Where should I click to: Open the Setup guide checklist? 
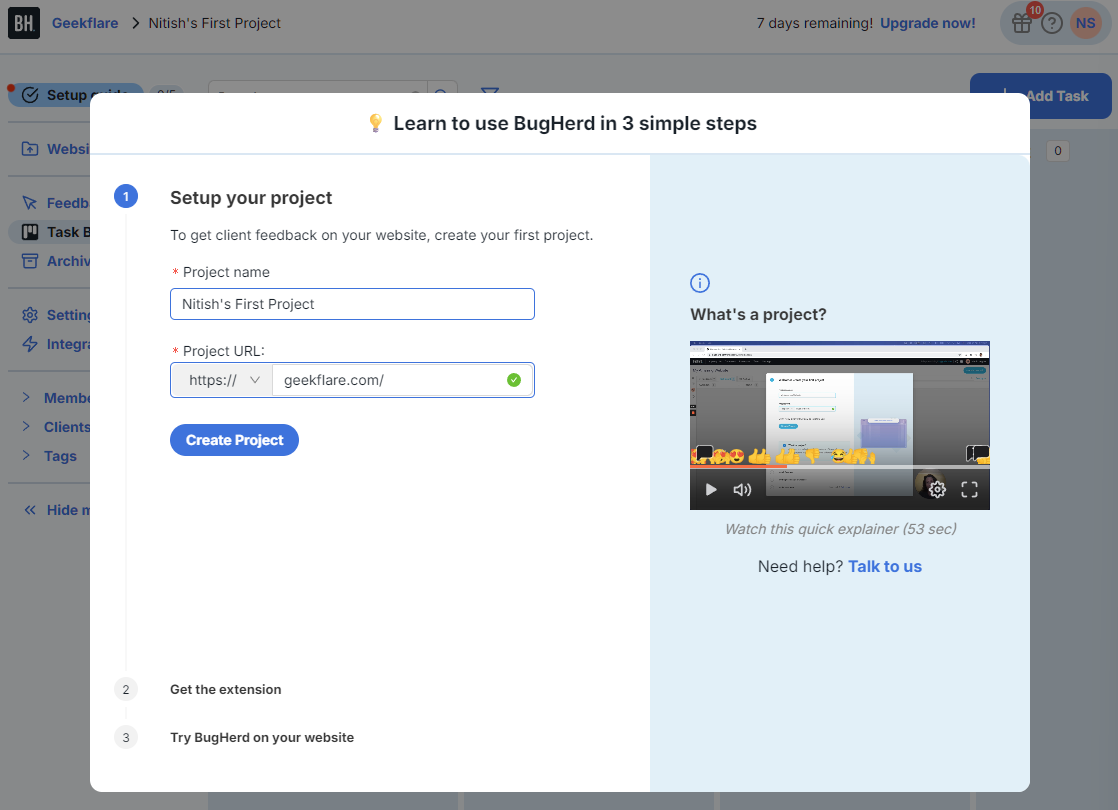coord(75,95)
